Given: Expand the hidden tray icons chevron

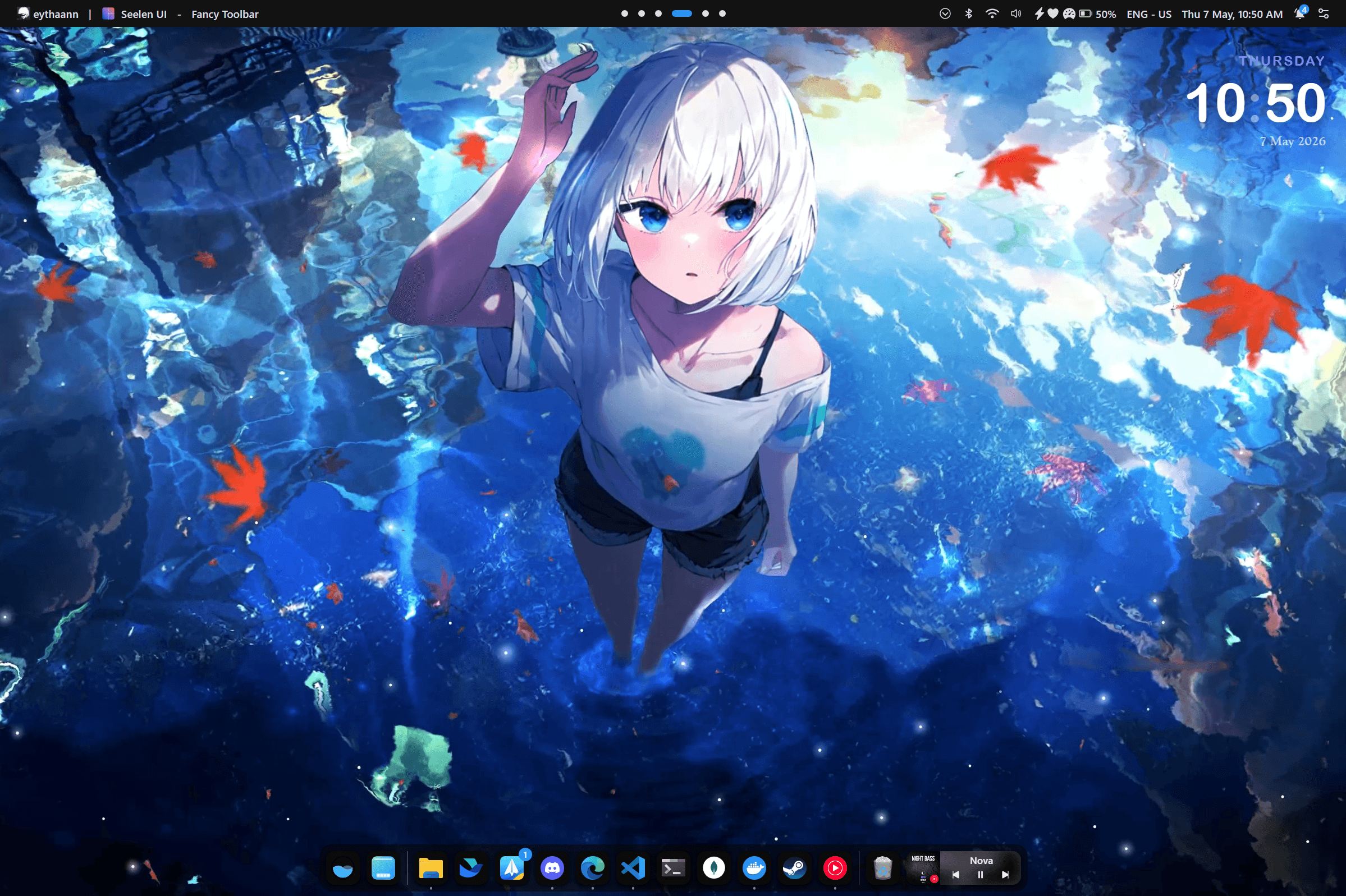Looking at the screenshot, I should (x=945, y=13).
